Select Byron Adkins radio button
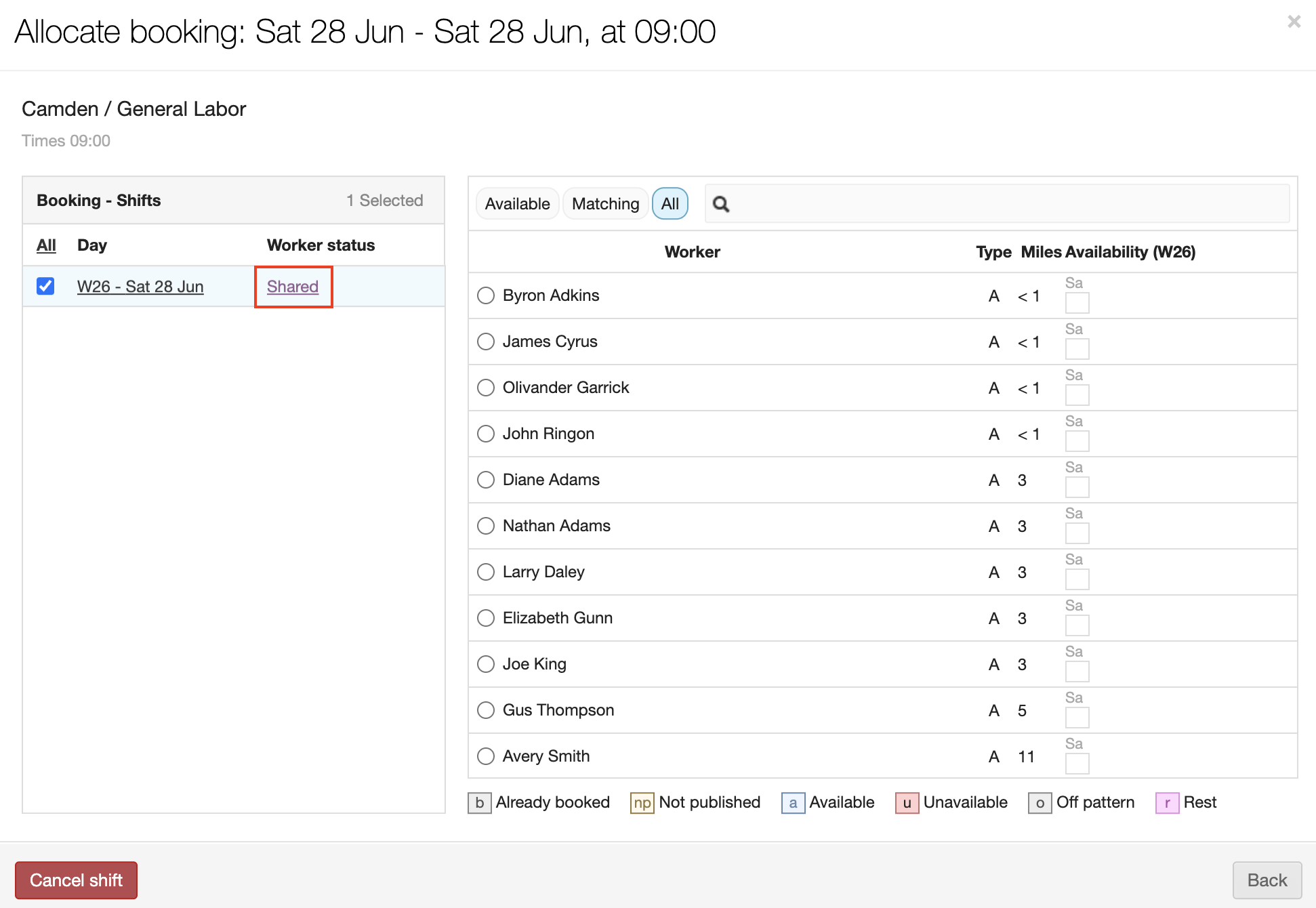 (x=486, y=295)
